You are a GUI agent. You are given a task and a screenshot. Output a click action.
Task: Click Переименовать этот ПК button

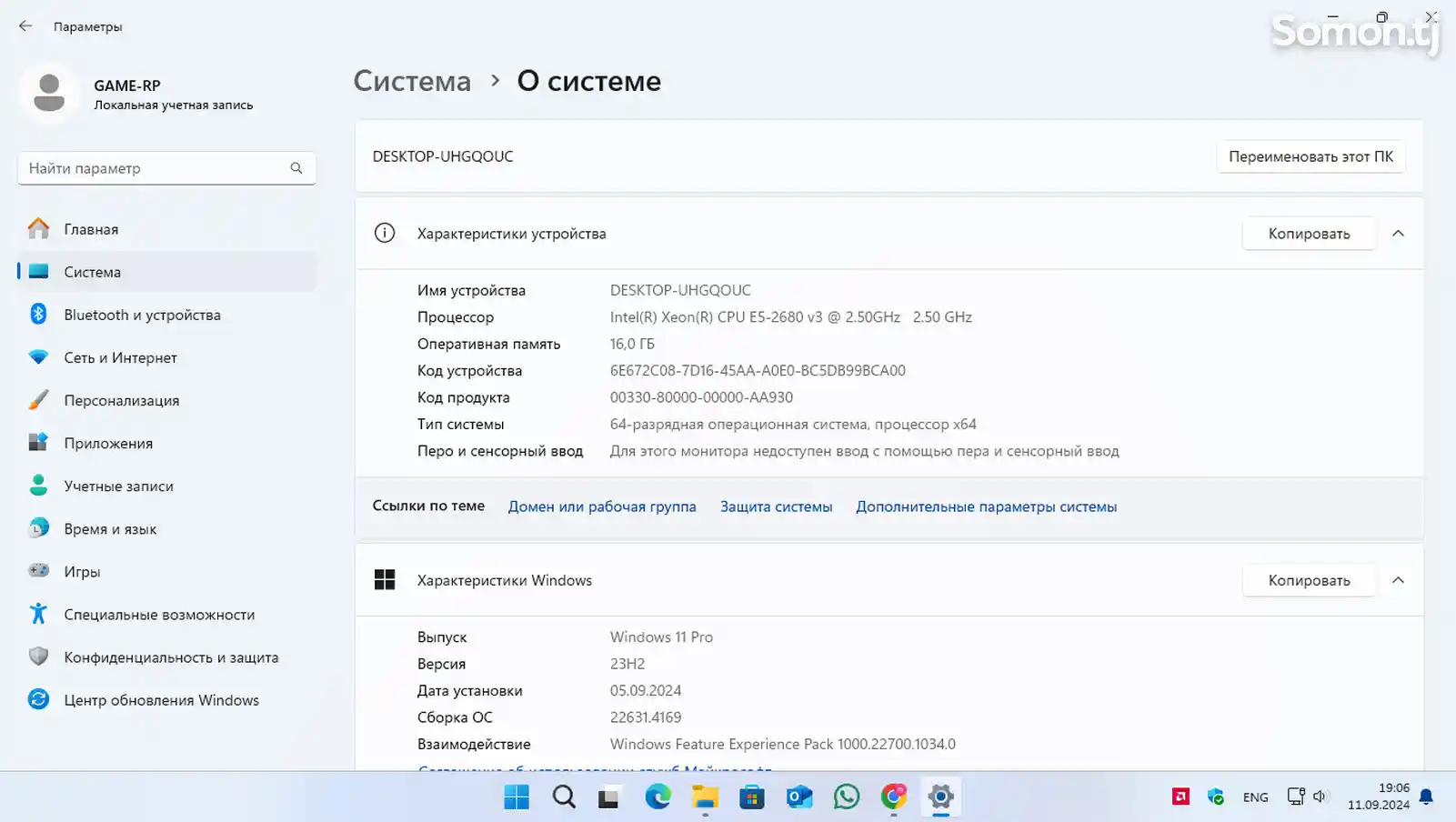1310,156
